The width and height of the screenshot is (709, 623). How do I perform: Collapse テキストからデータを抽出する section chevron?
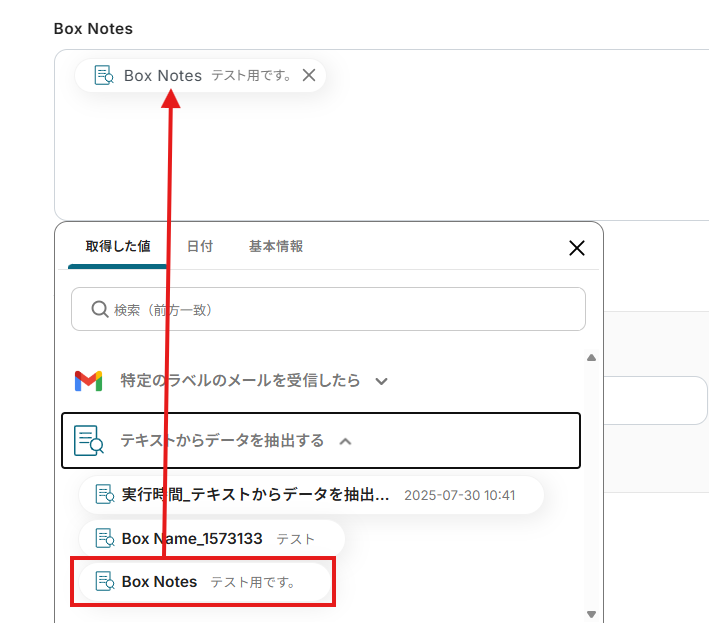[x=345, y=441]
